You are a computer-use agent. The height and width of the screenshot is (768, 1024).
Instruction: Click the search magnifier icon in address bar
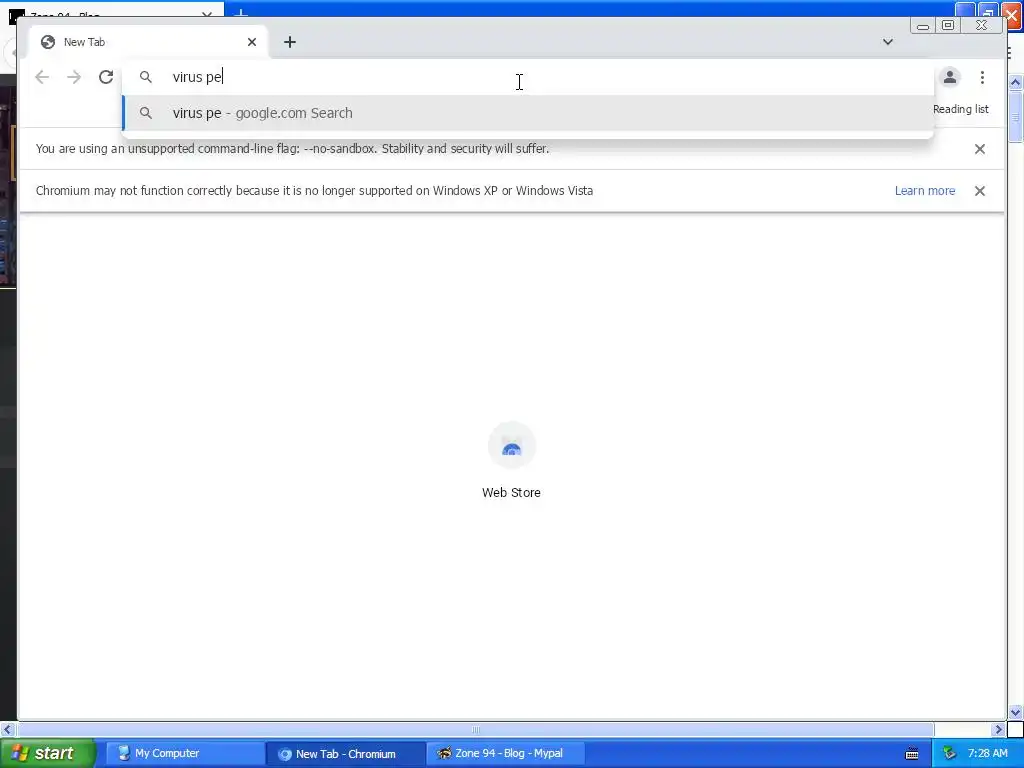[146, 77]
